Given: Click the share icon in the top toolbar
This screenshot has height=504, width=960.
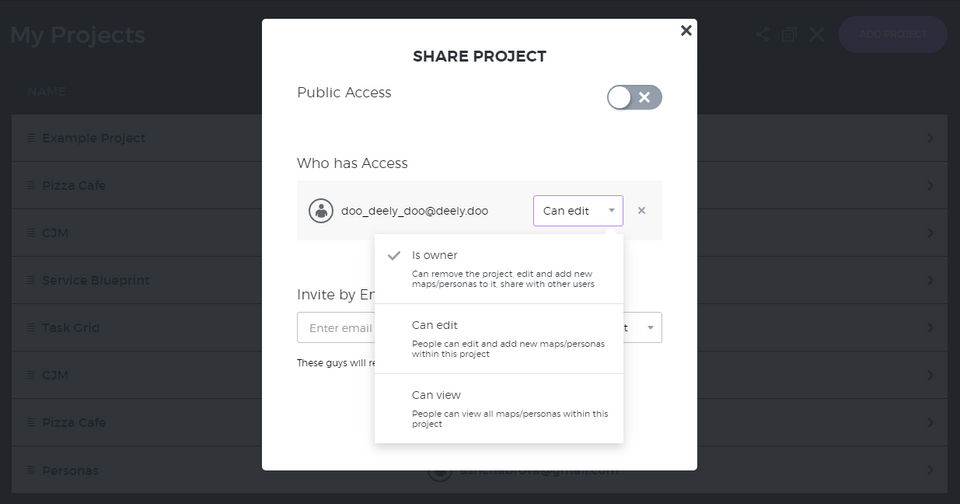Looking at the screenshot, I should tap(763, 35).
